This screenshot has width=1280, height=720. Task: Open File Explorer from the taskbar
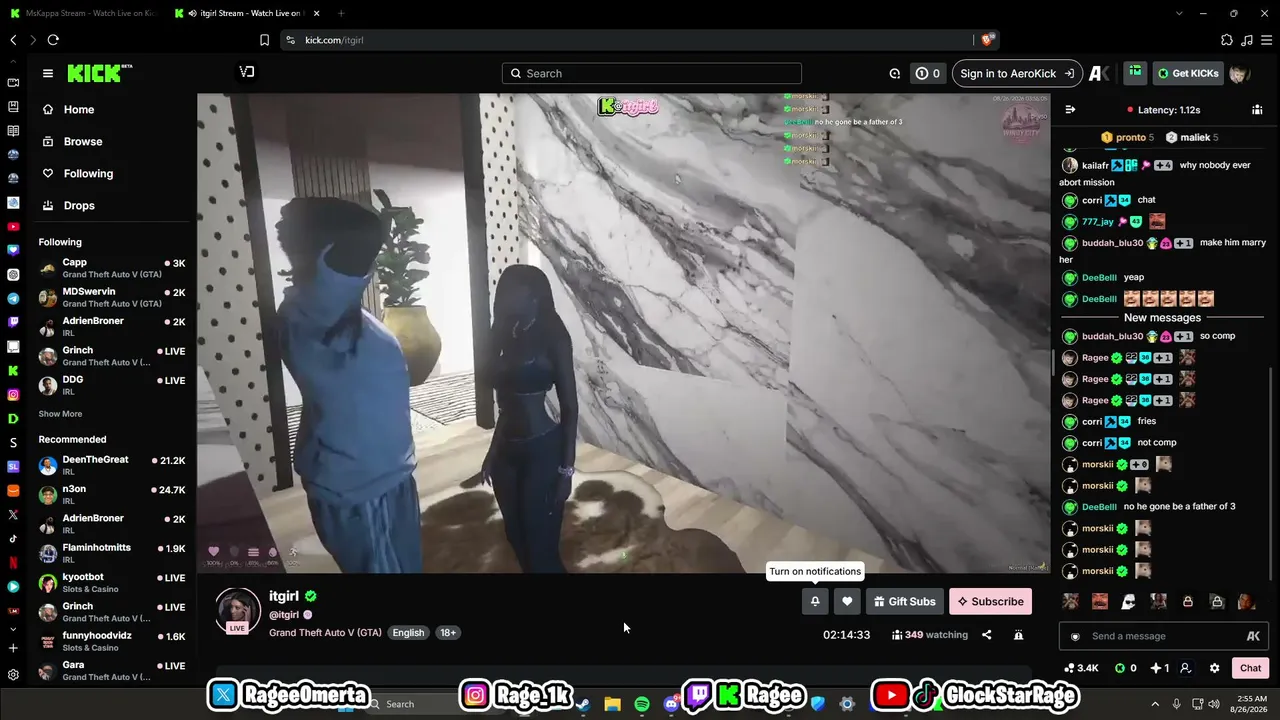click(x=612, y=704)
